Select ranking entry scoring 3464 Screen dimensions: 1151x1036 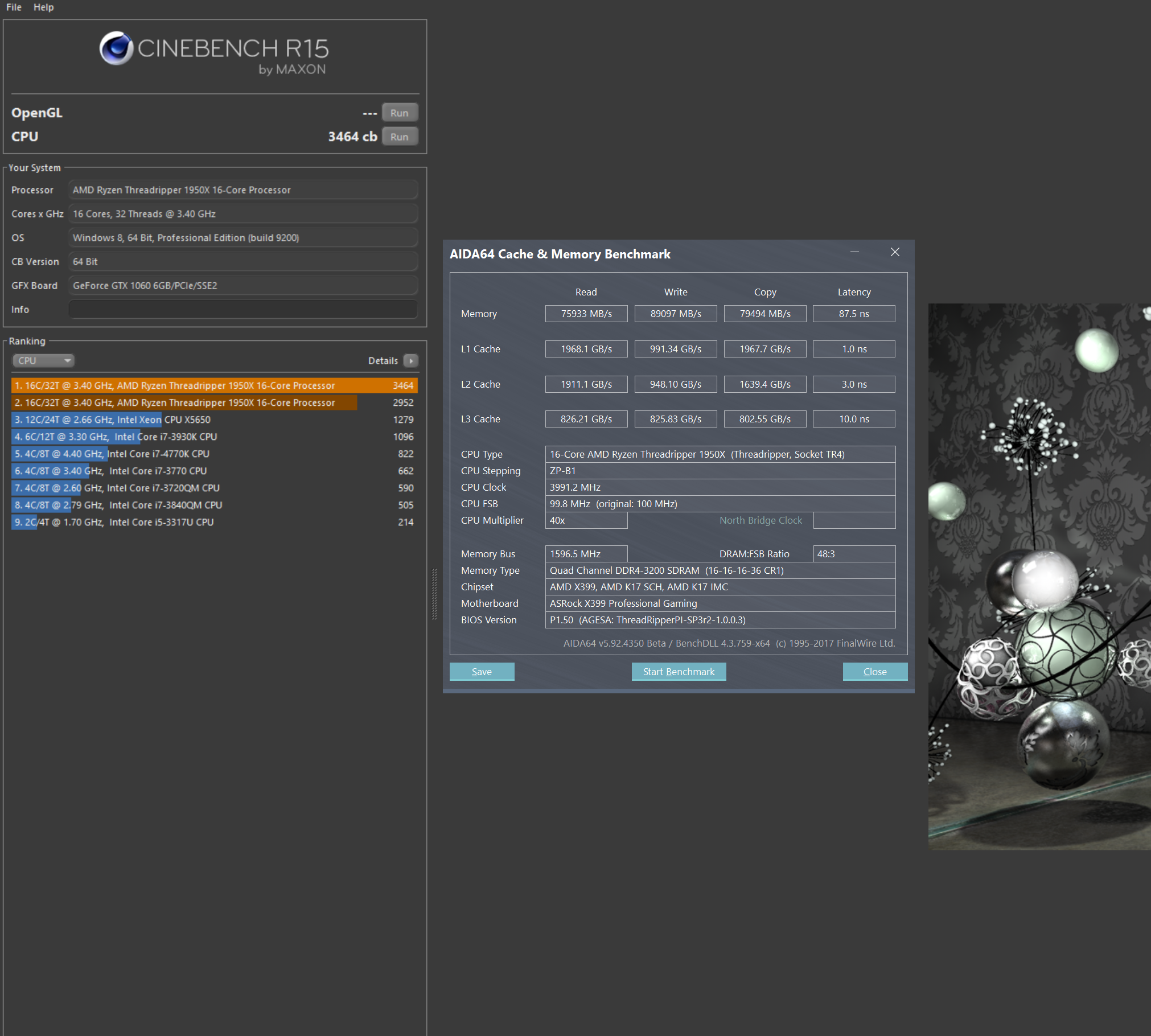point(215,385)
